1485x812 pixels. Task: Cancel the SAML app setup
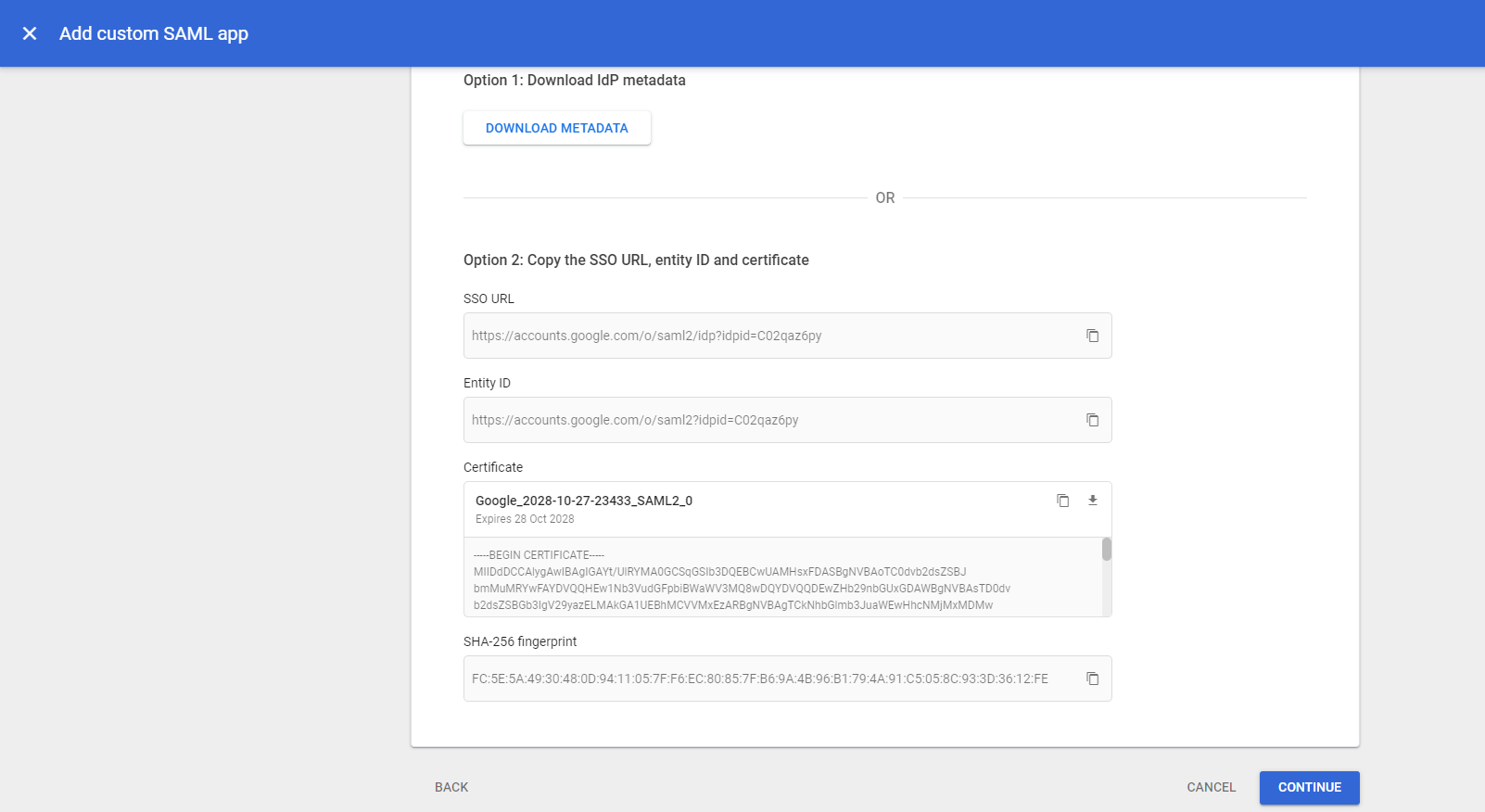point(1211,787)
